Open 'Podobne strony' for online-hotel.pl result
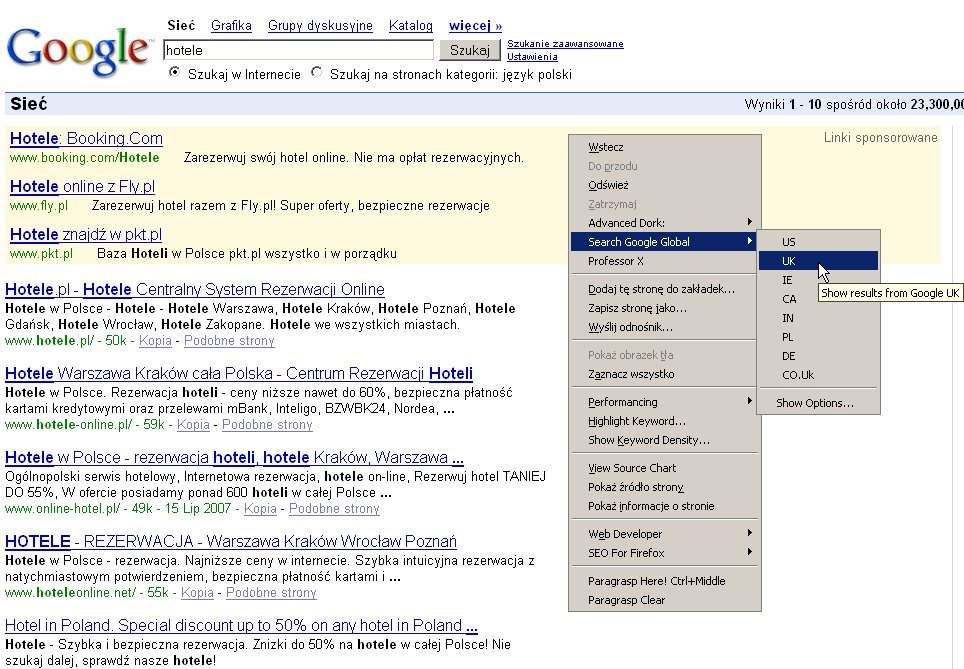Image resolution: width=964 pixels, height=669 pixels. click(x=334, y=509)
